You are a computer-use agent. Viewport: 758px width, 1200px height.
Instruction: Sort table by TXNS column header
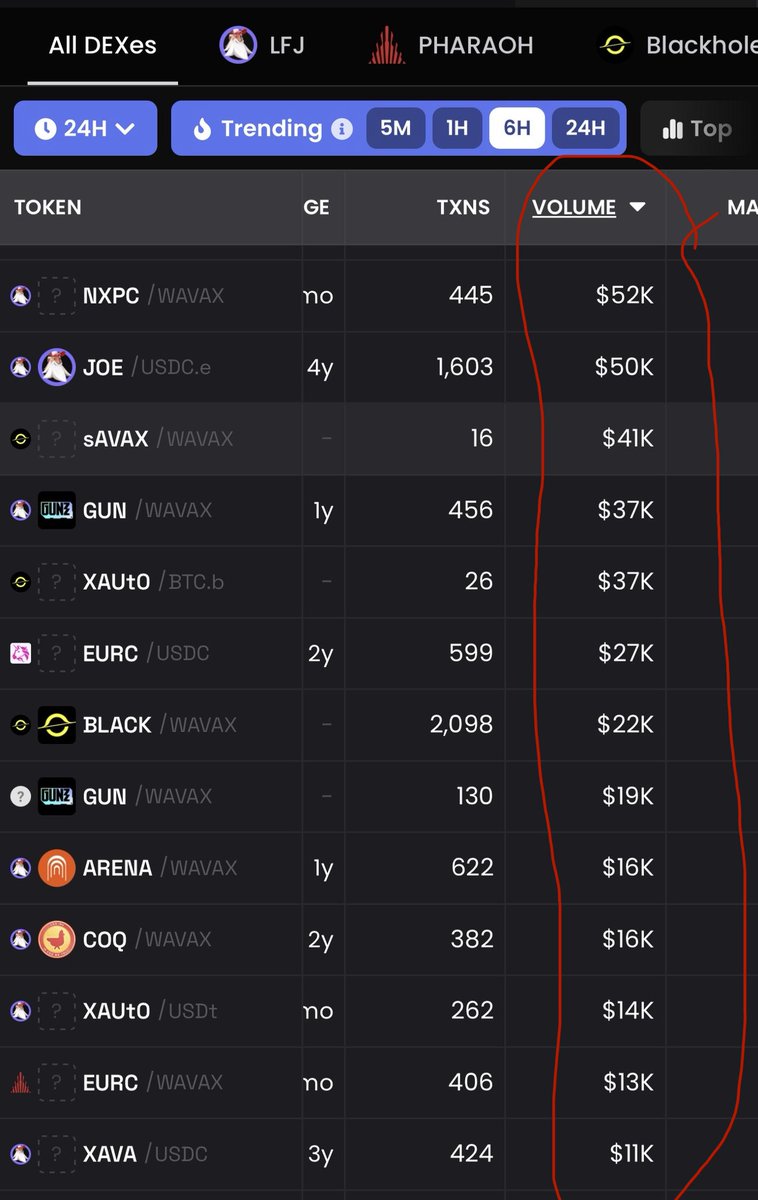[x=463, y=207]
